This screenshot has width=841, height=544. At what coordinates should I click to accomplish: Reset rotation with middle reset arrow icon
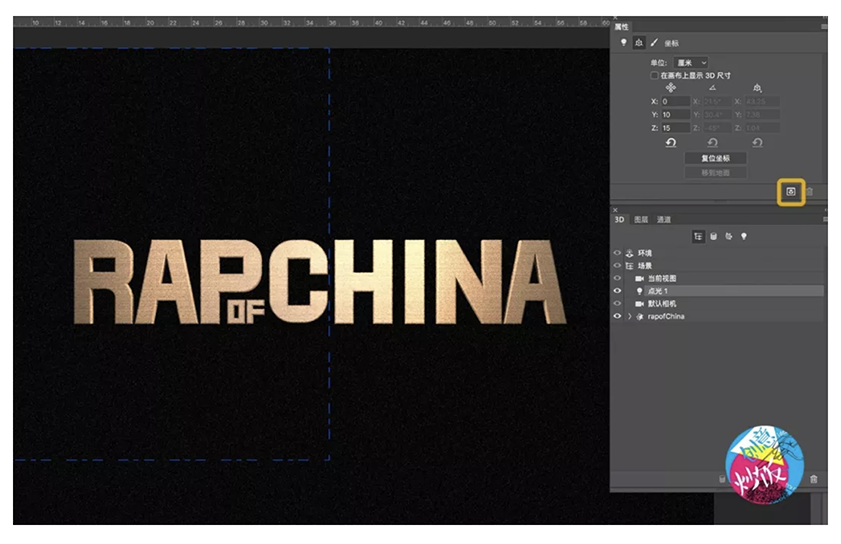(712, 143)
